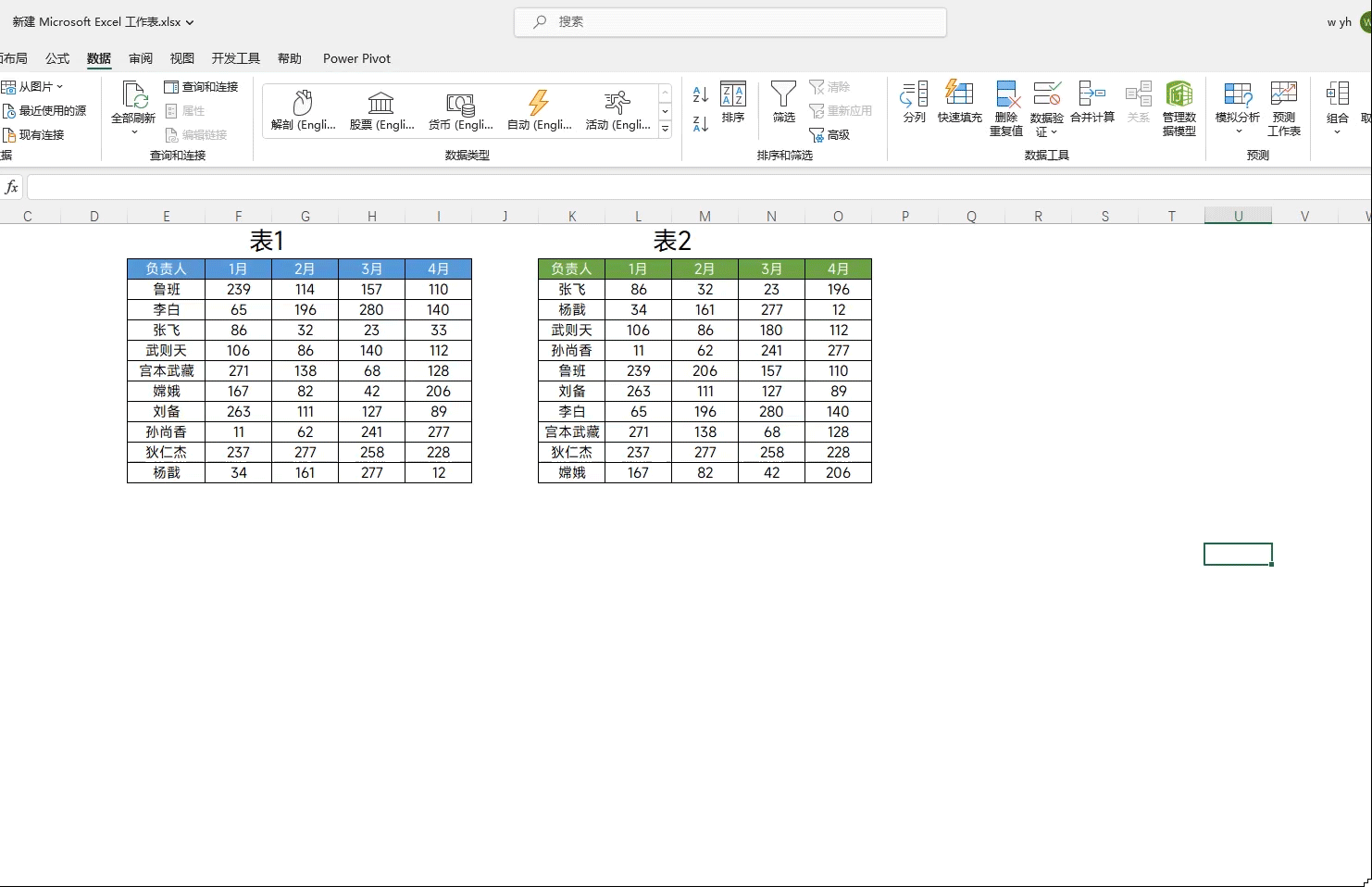
Task: Sort descending with Z to A icon
Action: (701, 123)
